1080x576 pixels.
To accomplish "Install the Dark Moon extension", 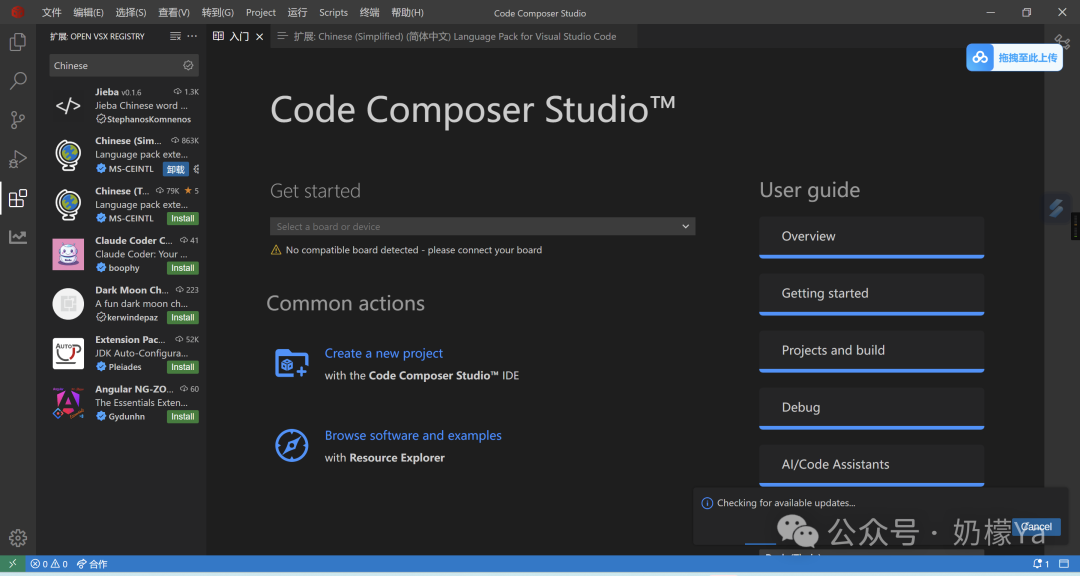I will [183, 318].
